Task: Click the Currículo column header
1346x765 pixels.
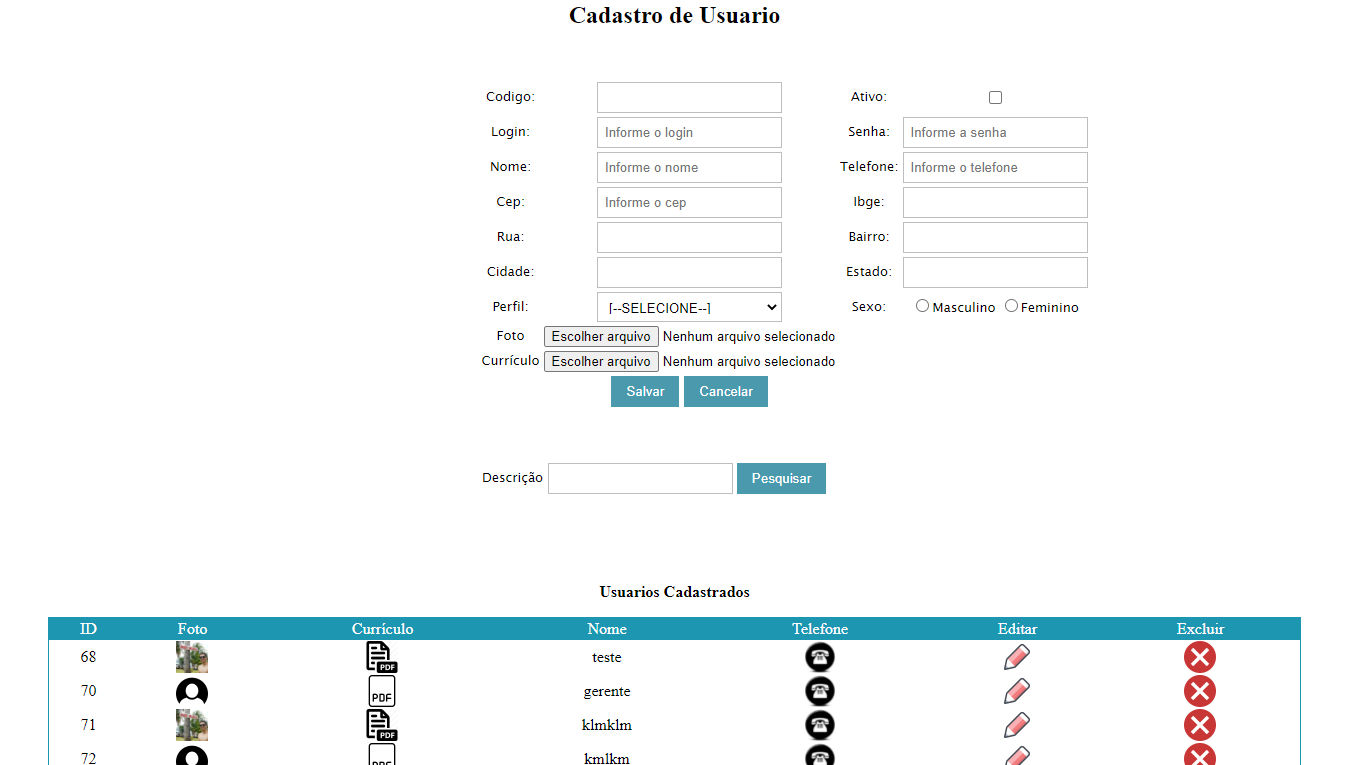Action: point(382,629)
